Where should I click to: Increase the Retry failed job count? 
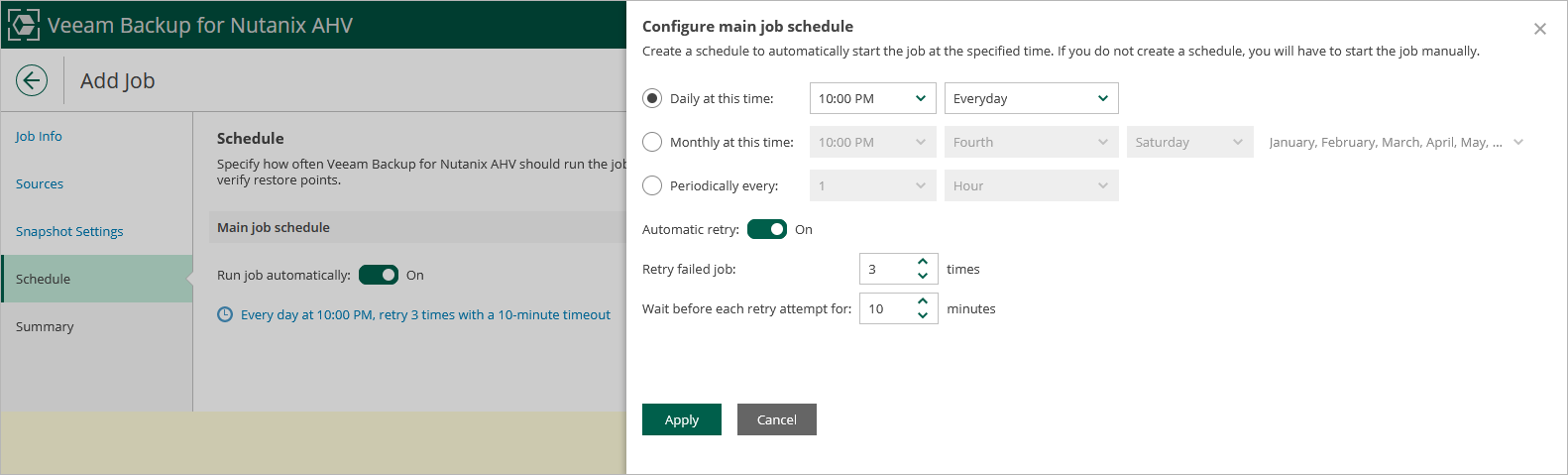923,262
